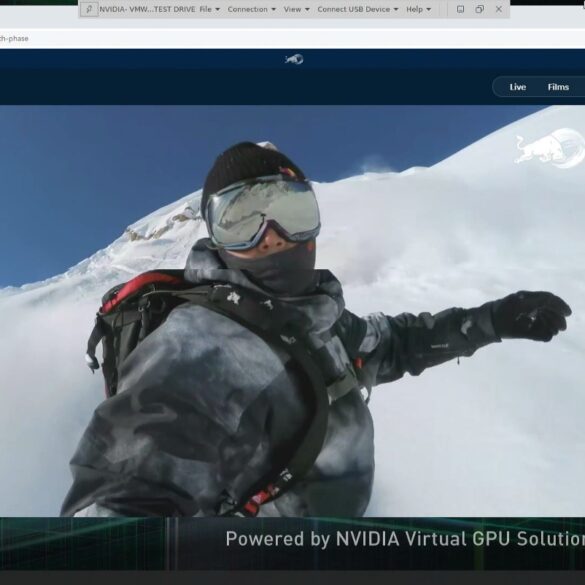The image size is (585, 585).
Task: Go to the Live section
Action: click(x=517, y=87)
